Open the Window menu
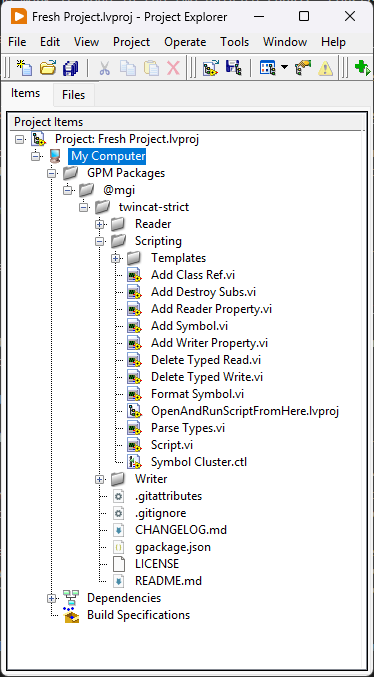The width and height of the screenshot is (374, 677). 285,42
